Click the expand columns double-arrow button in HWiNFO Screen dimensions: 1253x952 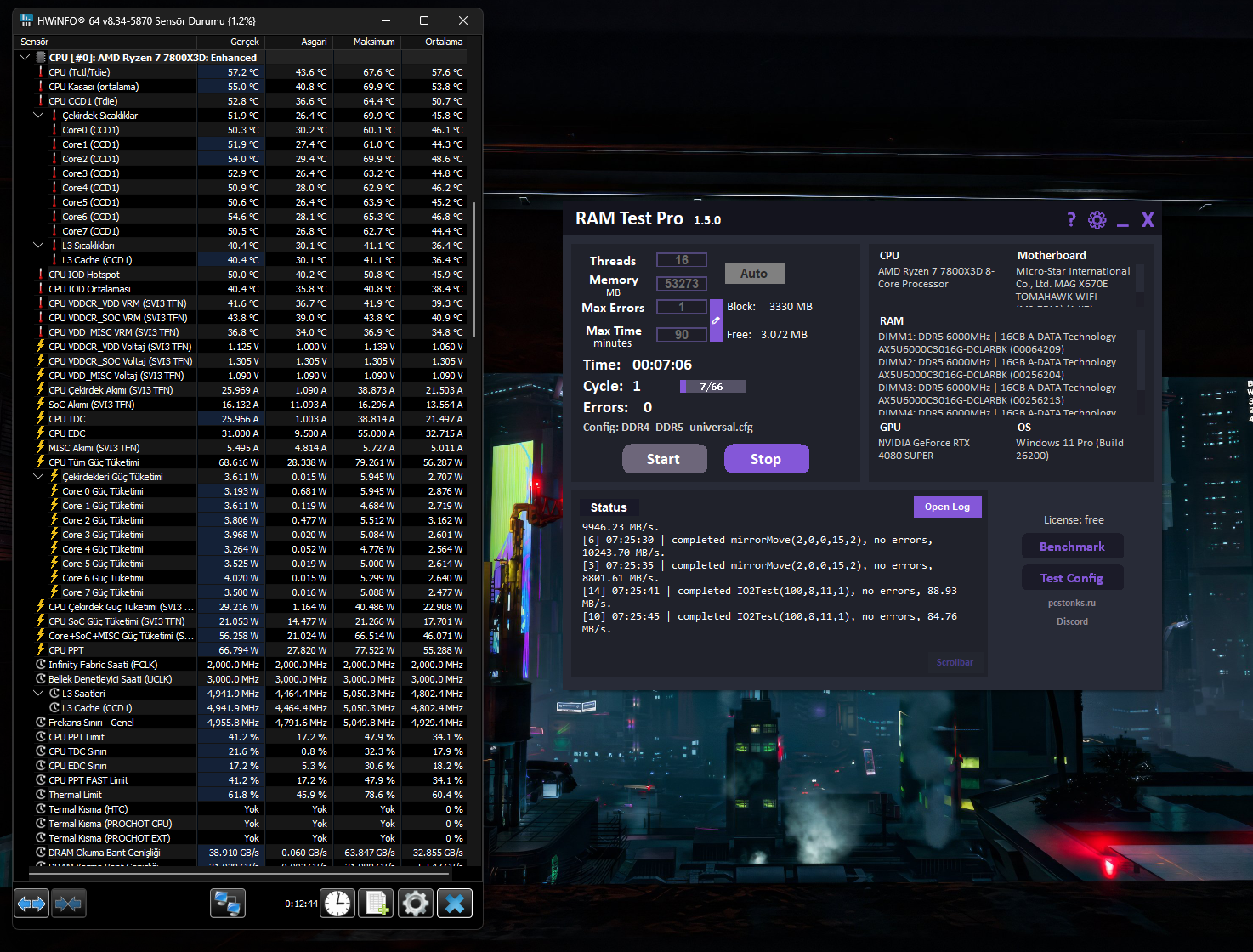(x=31, y=904)
